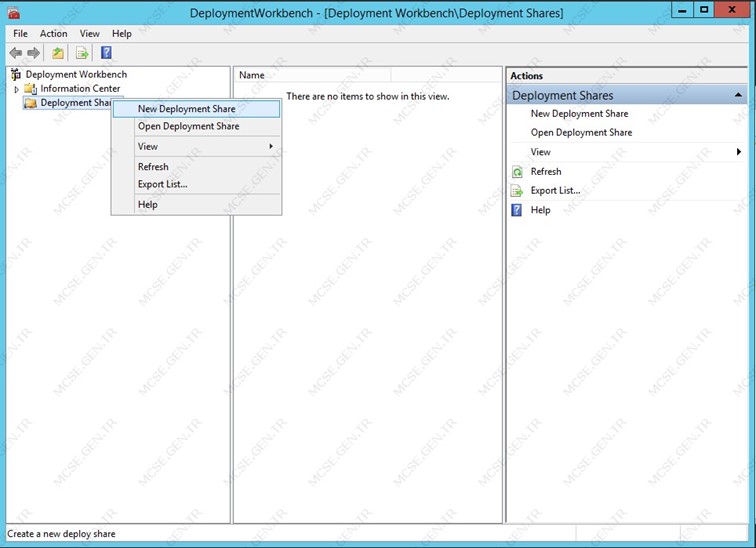Image resolution: width=756 pixels, height=548 pixels.
Task: Click the Deployment Shares folder icon in tree
Action: coord(30,103)
